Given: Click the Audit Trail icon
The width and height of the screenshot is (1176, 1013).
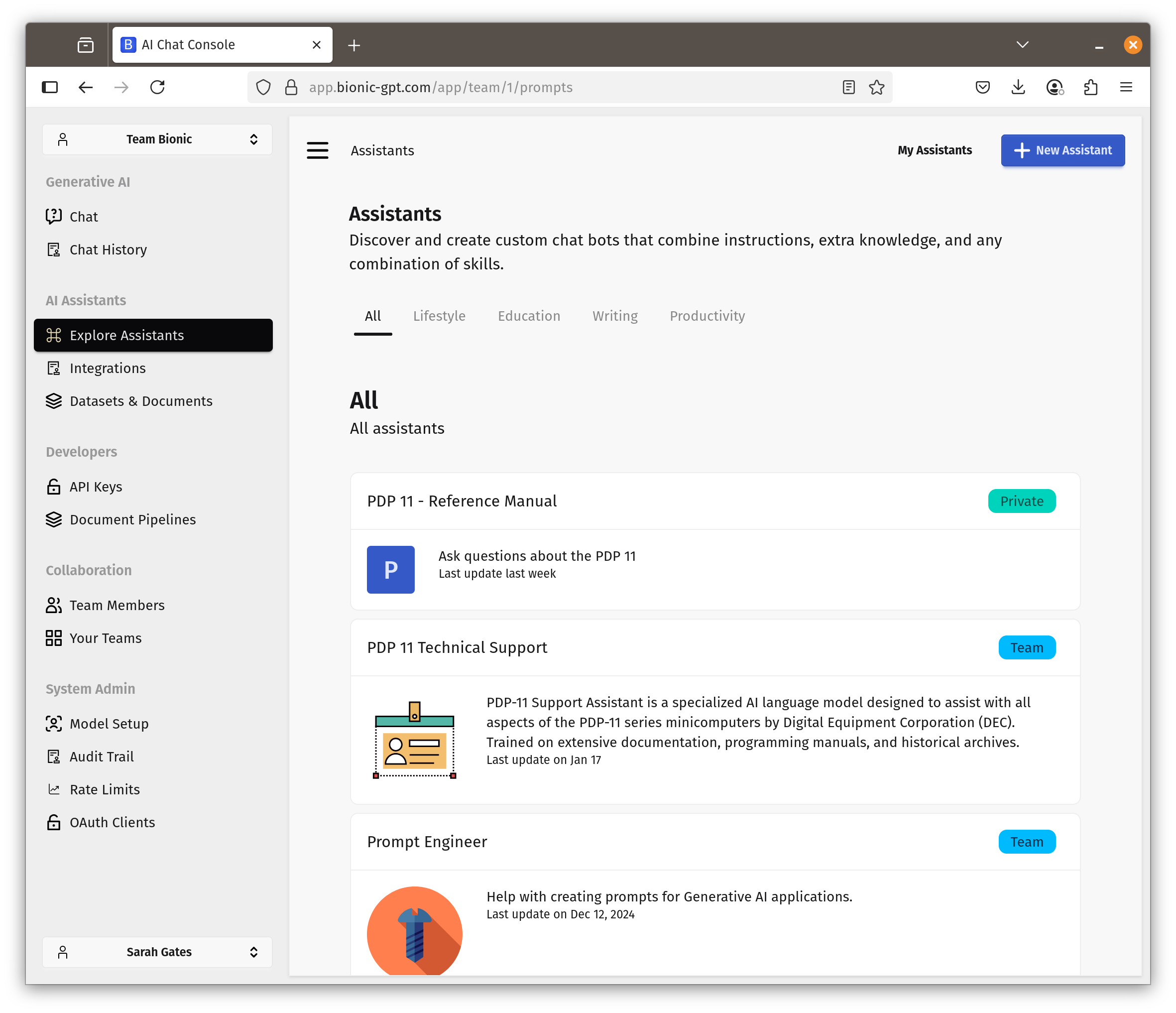Looking at the screenshot, I should click(x=54, y=757).
